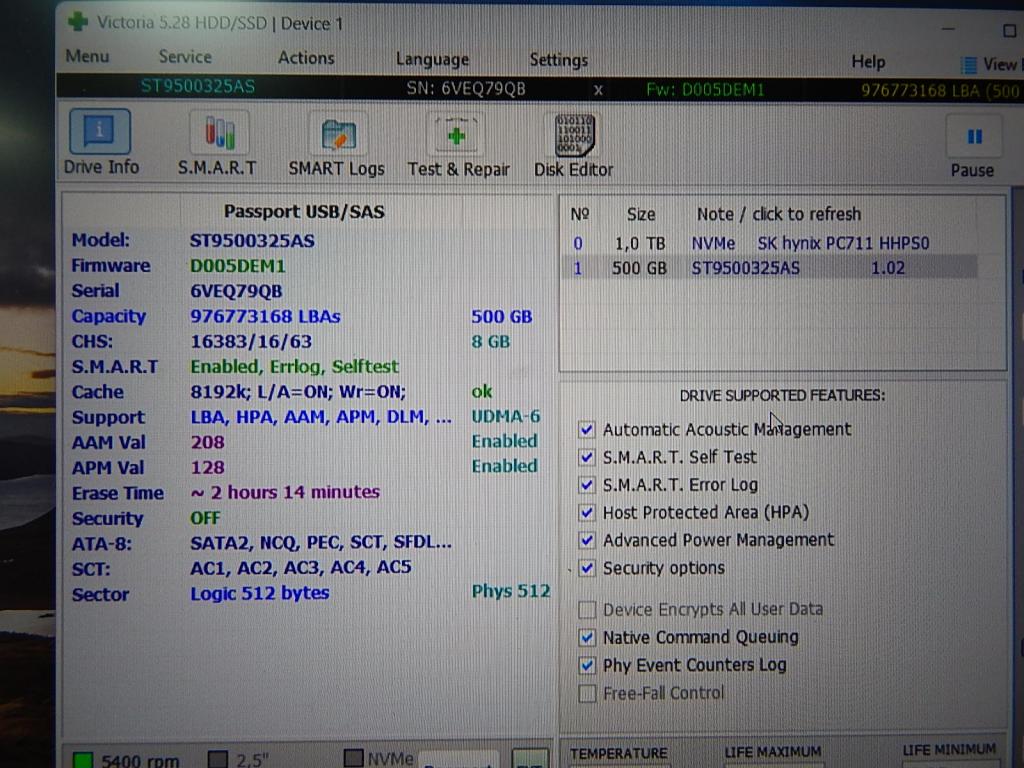This screenshot has width=1024, height=768.
Task: Select the ST9500325AS 500 GB drive row
Action: [769, 268]
